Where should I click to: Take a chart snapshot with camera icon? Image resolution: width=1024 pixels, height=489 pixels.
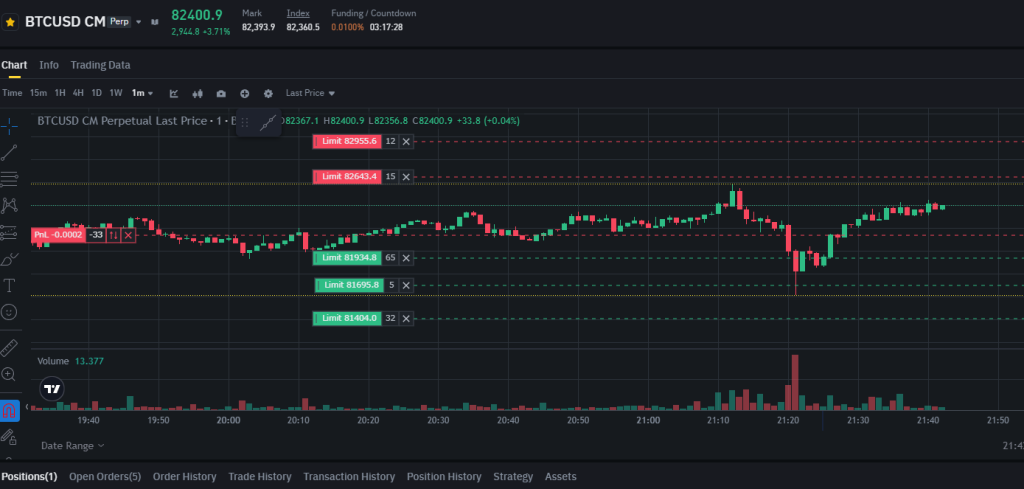click(220, 93)
